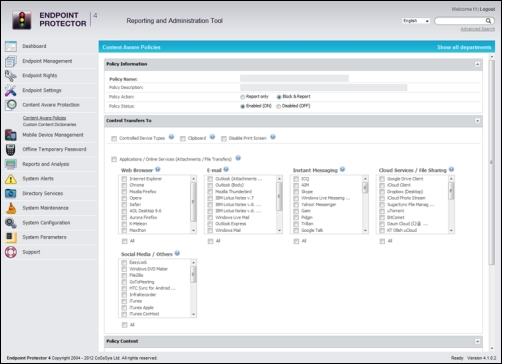Image resolution: width=509 pixels, height=364 pixels.
Task: Go to Reports and Analysis menu
Action: point(46,164)
